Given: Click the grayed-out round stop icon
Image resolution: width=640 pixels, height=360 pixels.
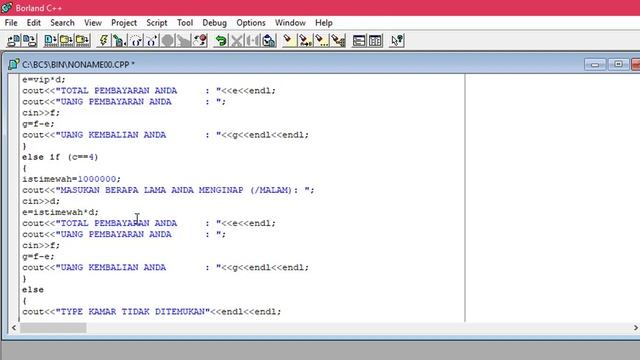Looking at the screenshot, I should pyautogui.click(x=167, y=40).
